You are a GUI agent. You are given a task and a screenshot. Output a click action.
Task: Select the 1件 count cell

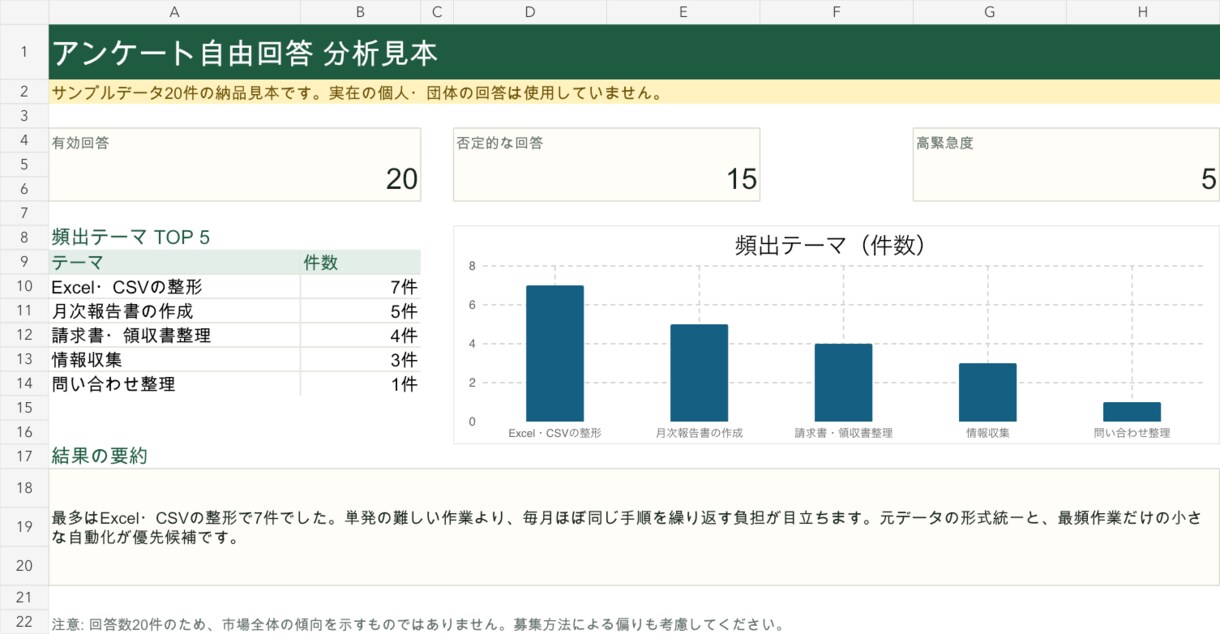[x=360, y=383]
